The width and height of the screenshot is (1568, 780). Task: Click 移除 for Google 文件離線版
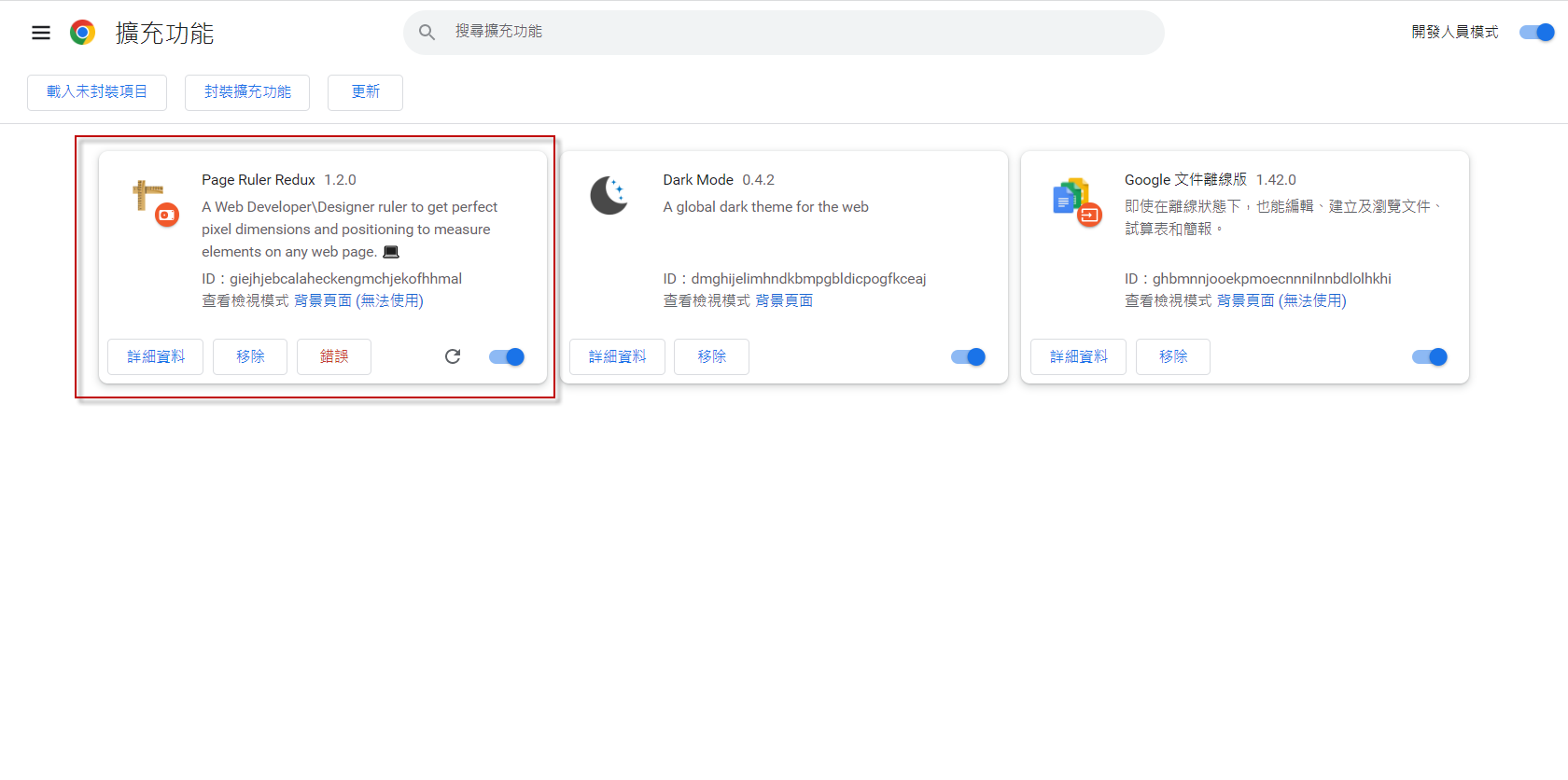(1173, 356)
